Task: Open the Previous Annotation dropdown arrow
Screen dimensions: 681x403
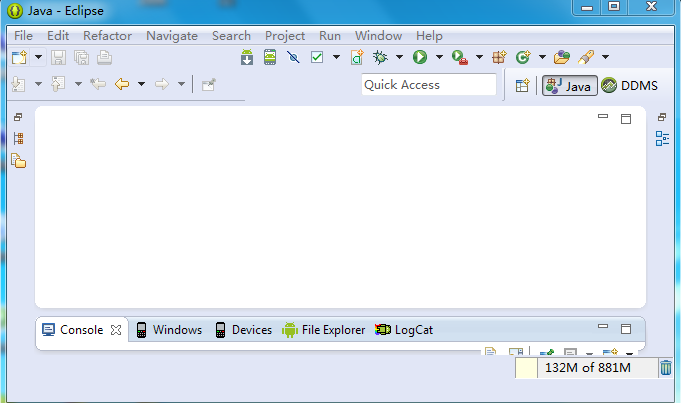Action: pos(78,84)
